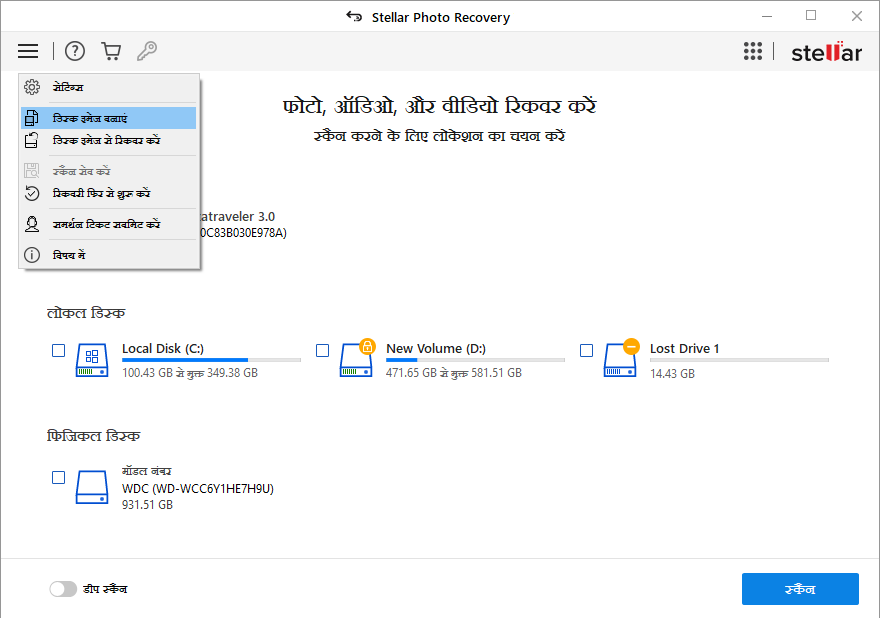Image resolution: width=880 pixels, height=618 pixels.
Task: Click the Lost Drive 1 drive icon
Action: [621, 358]
